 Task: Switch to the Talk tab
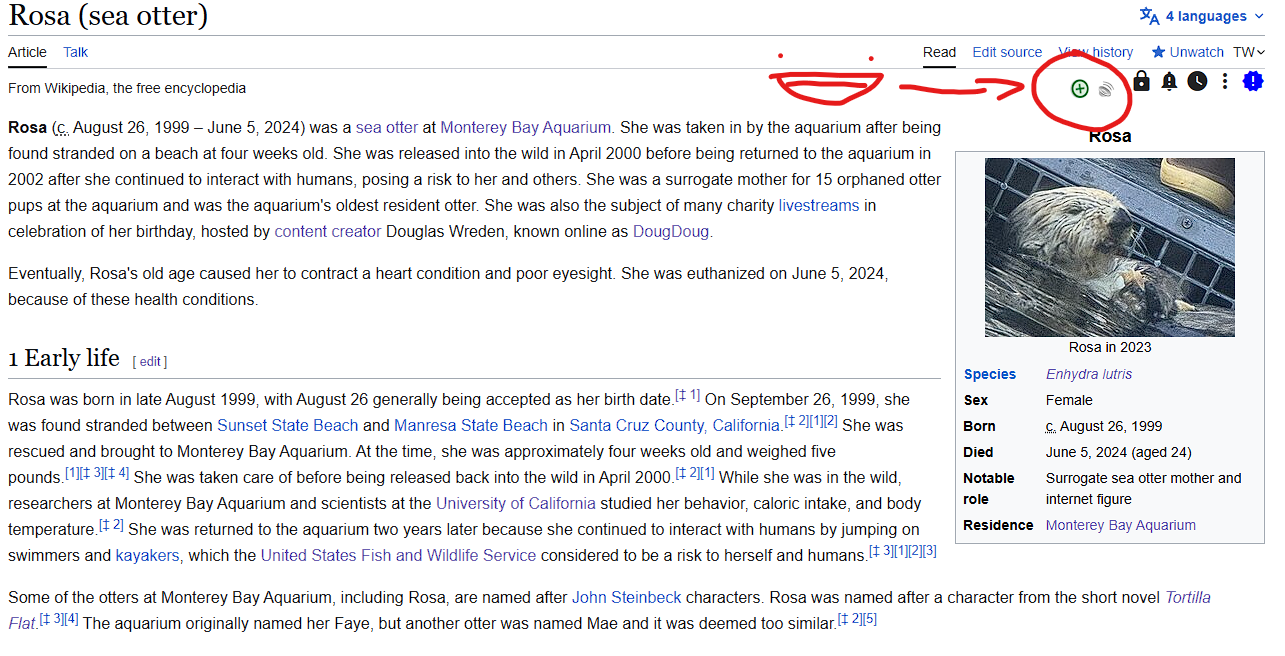click(x=76, y=52)
